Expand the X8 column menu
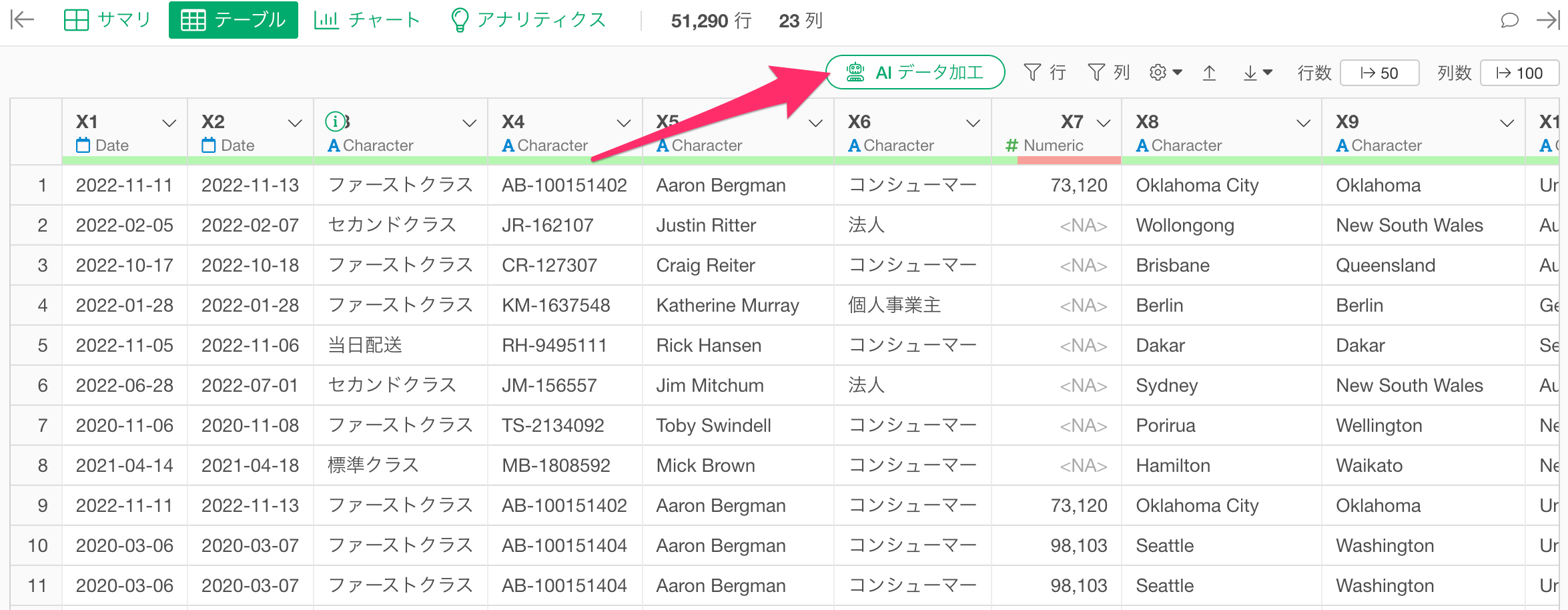The height and width of the screenshot is (610, 1568). click(x=1304, y=123)
